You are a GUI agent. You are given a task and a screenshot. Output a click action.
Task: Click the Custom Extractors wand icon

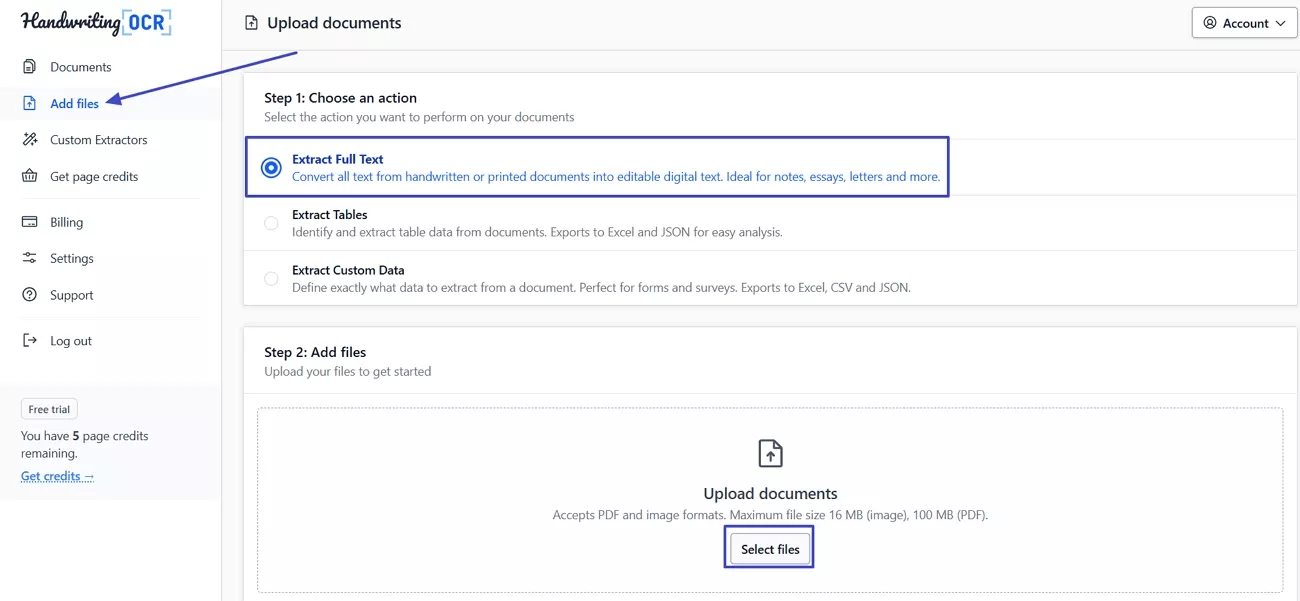30,140
